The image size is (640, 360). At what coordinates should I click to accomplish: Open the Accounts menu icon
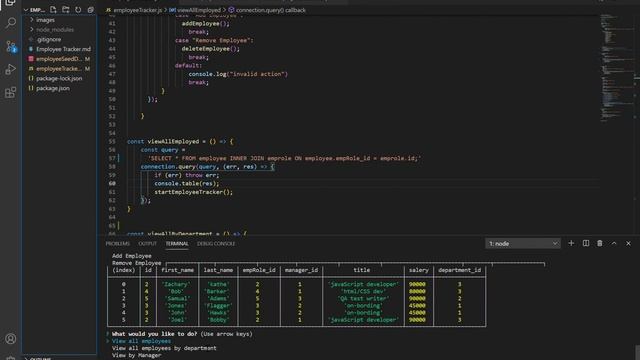[x=11, y=338]
